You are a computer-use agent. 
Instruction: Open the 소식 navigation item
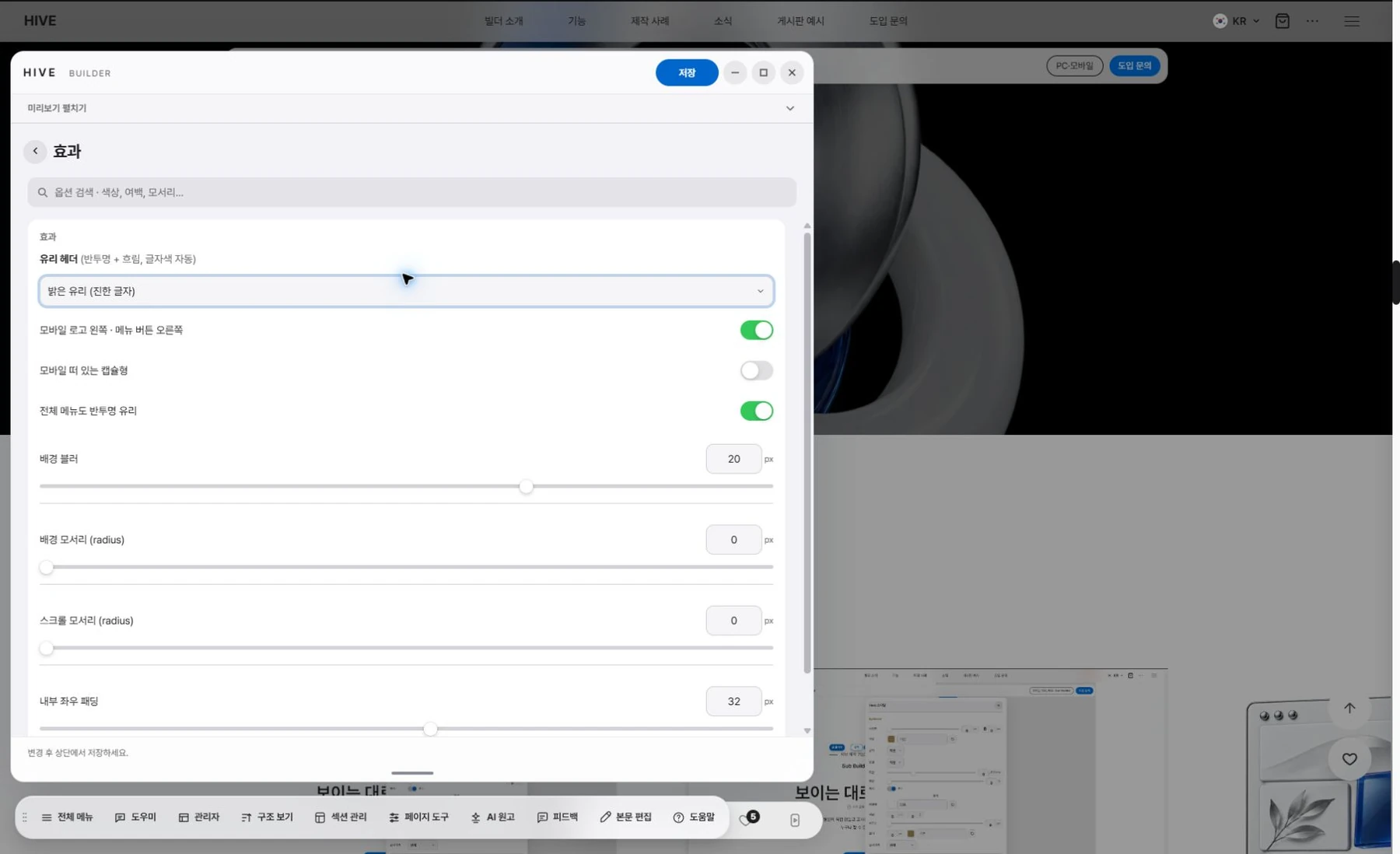[723, 21]
